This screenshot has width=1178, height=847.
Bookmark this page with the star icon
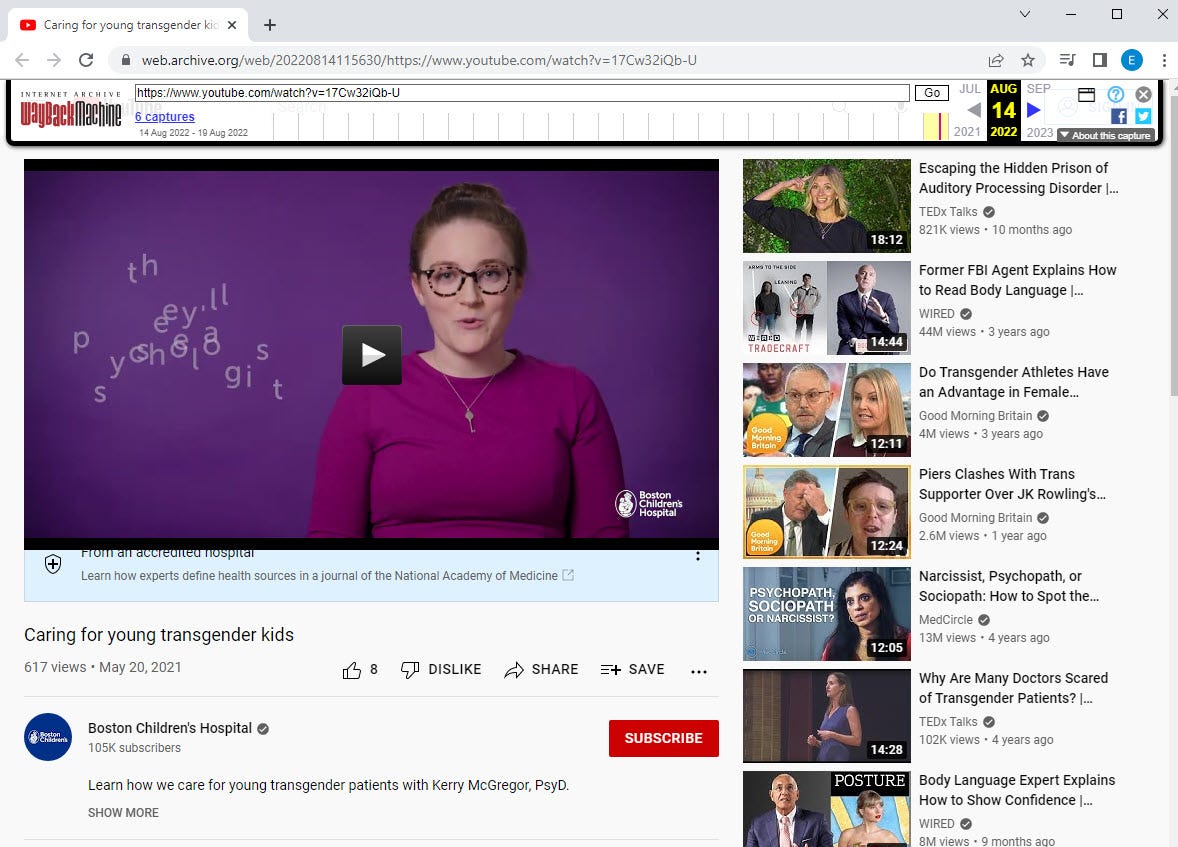tap(1028, 60)
